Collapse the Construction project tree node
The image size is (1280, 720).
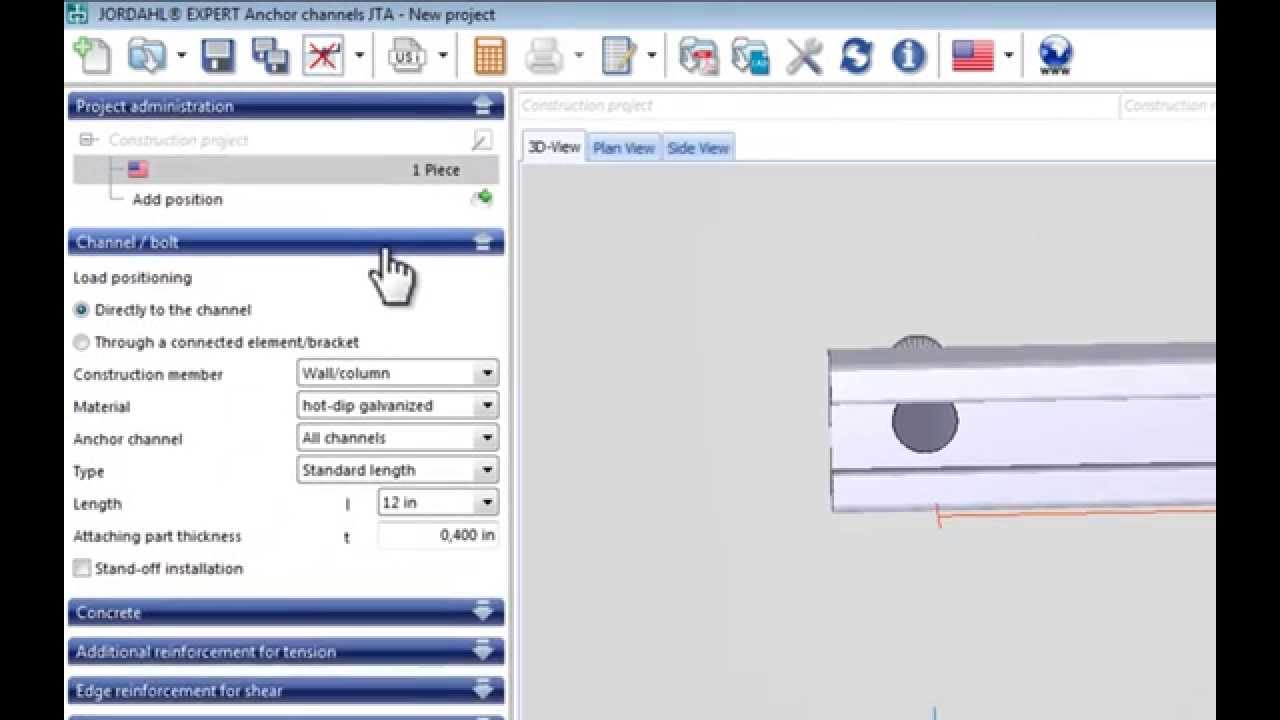[86, 140]
